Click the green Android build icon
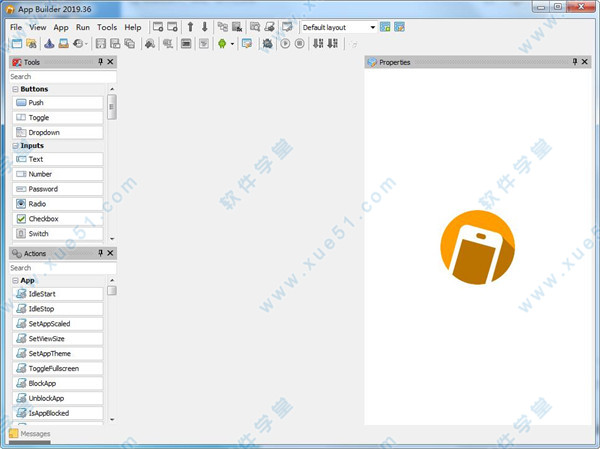600x449 pixels. (x=222, y=44)
